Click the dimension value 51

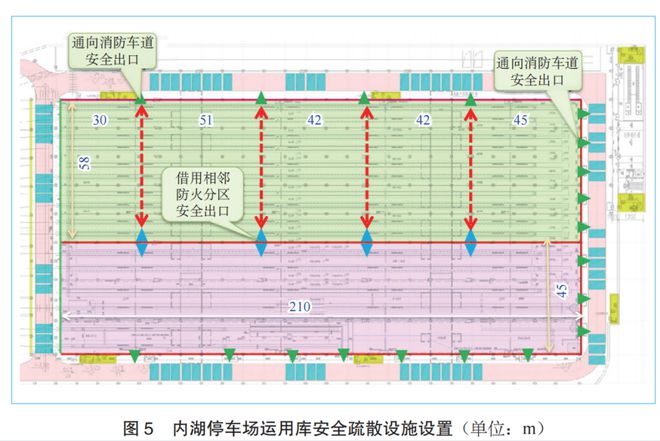click(x=206, y=120)
